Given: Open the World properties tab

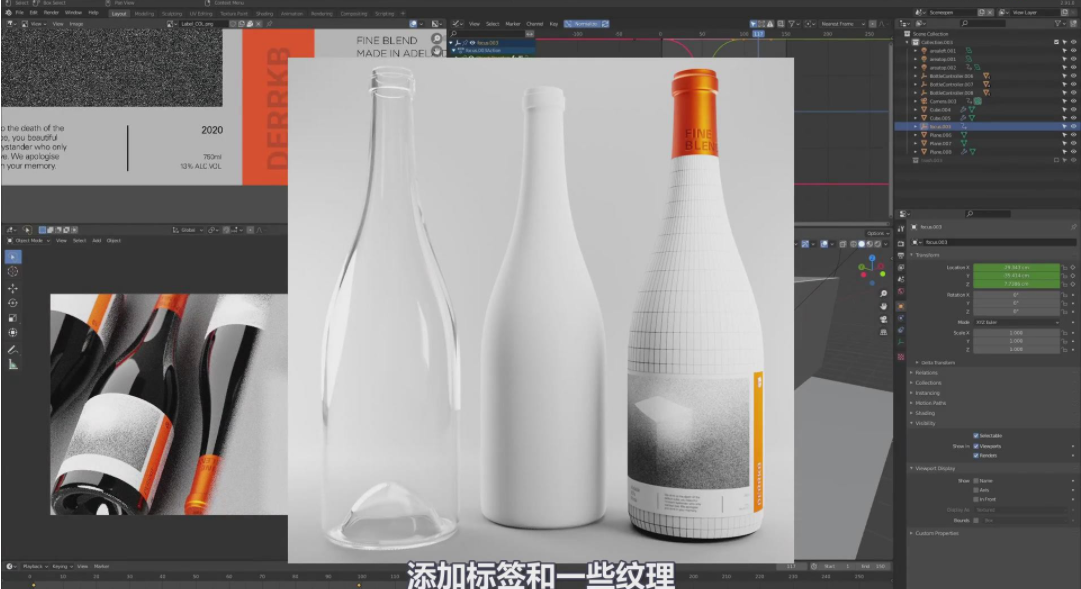Looking at the screenshot, I should 901,292.
